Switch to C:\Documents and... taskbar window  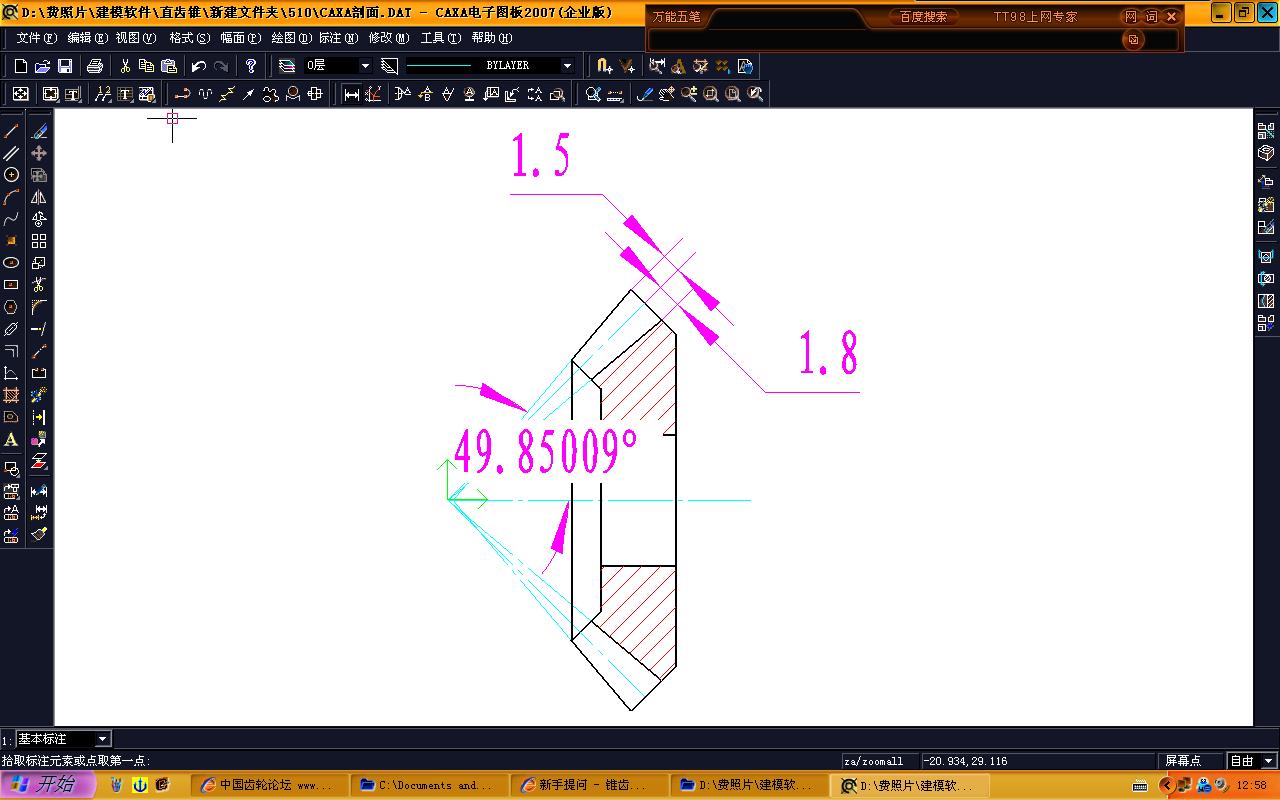tap(429, 785)
